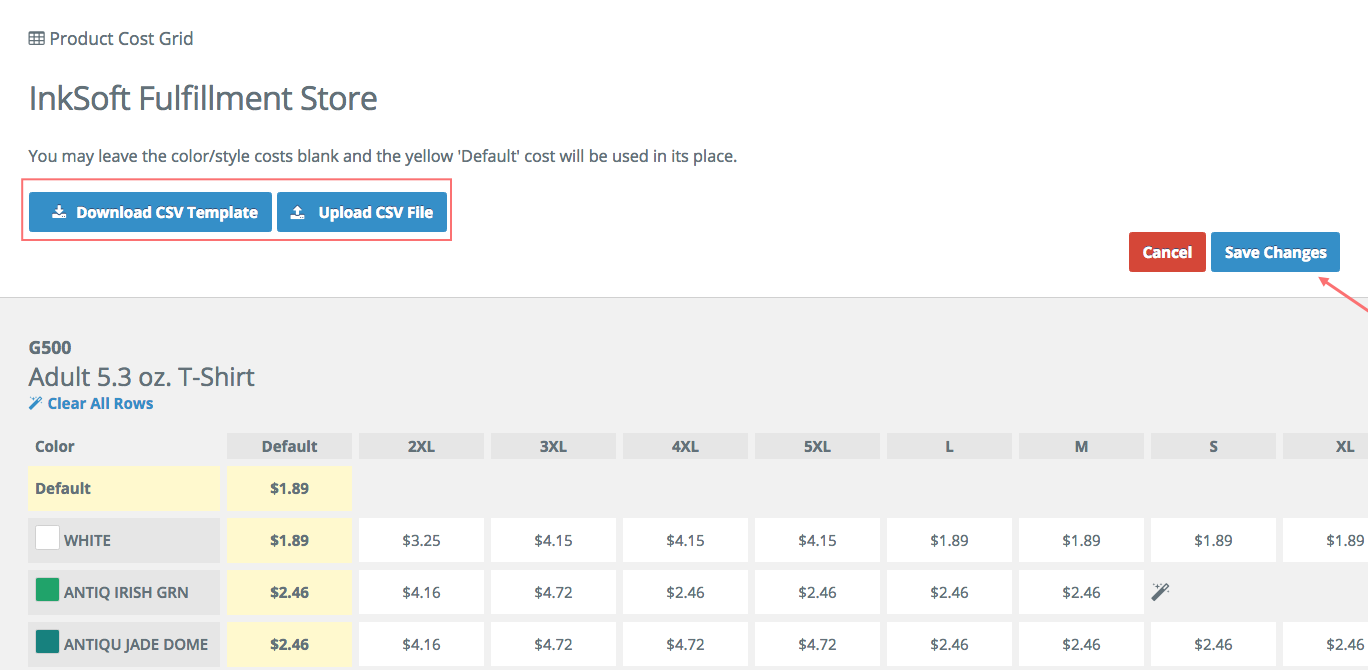Click the Default column header
Viewport: 1368px width, 670px height.
(x=289, y=446)
